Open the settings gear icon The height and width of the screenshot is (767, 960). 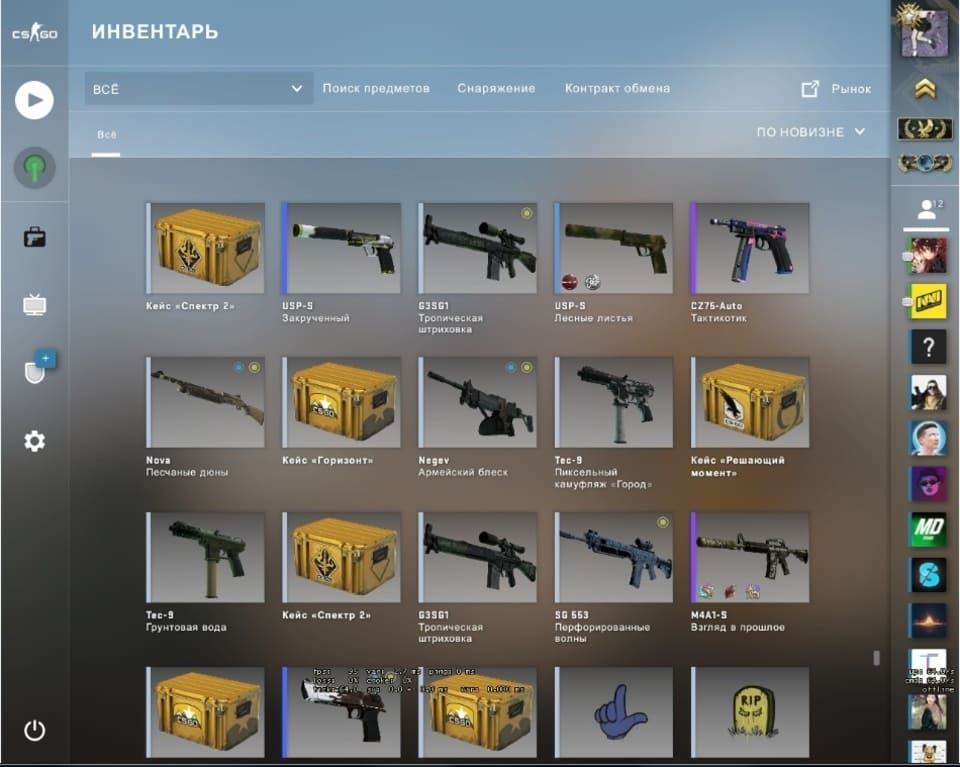[34, 441]
